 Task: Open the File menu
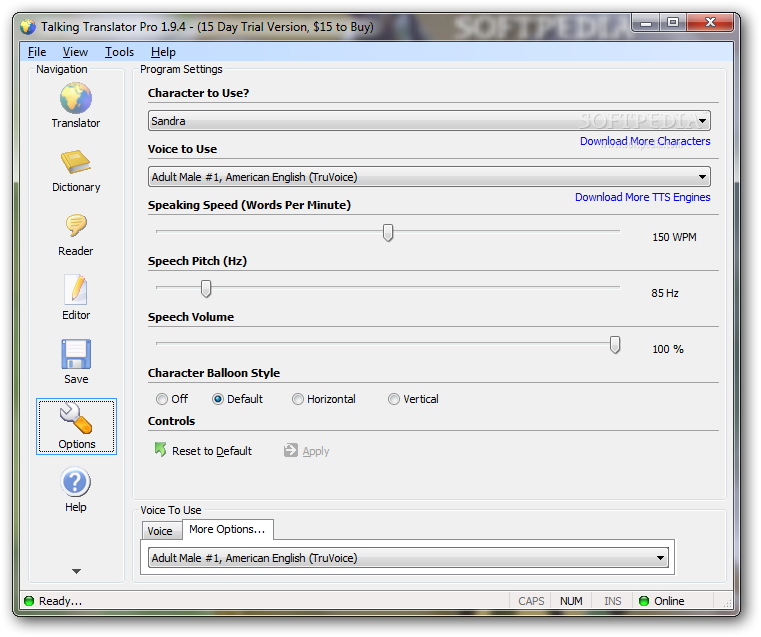pyautogui.click(x=37, y=52)
